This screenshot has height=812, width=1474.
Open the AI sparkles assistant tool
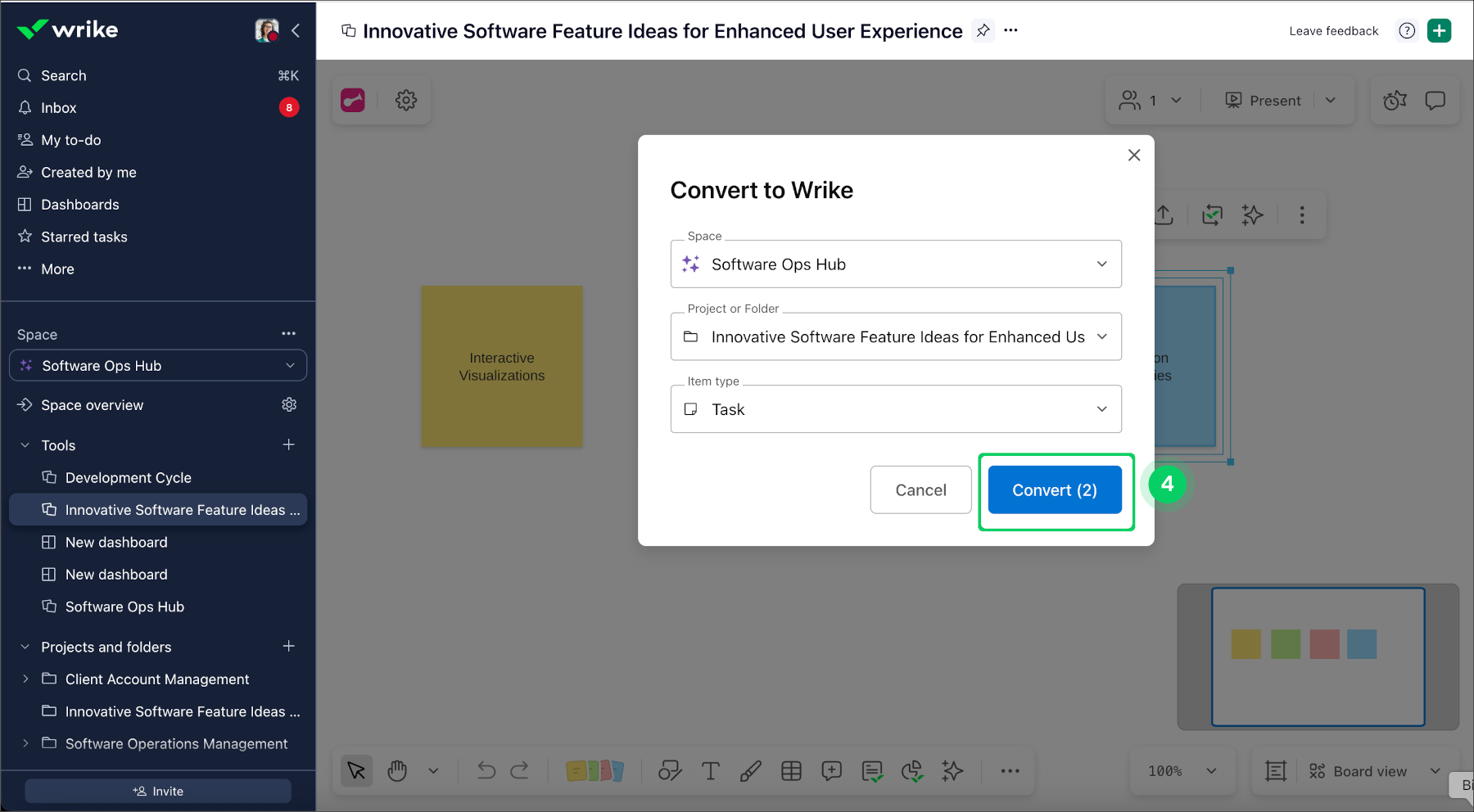tap(952, 770)
